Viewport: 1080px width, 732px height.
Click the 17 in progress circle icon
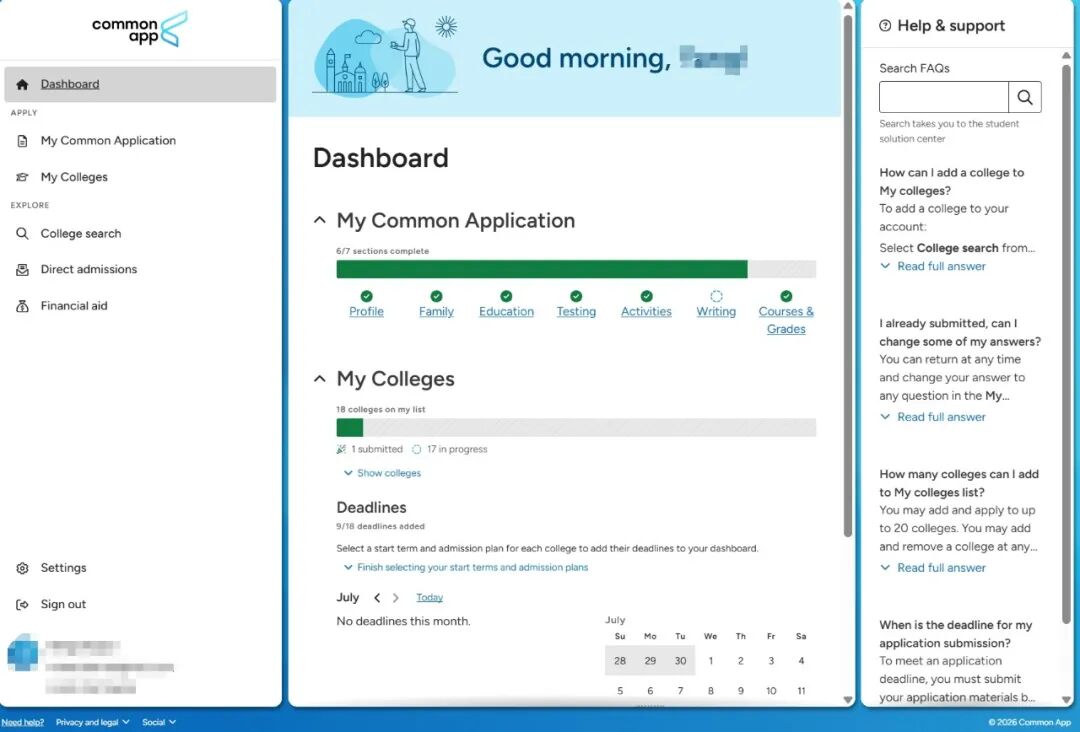coord(417,449)
